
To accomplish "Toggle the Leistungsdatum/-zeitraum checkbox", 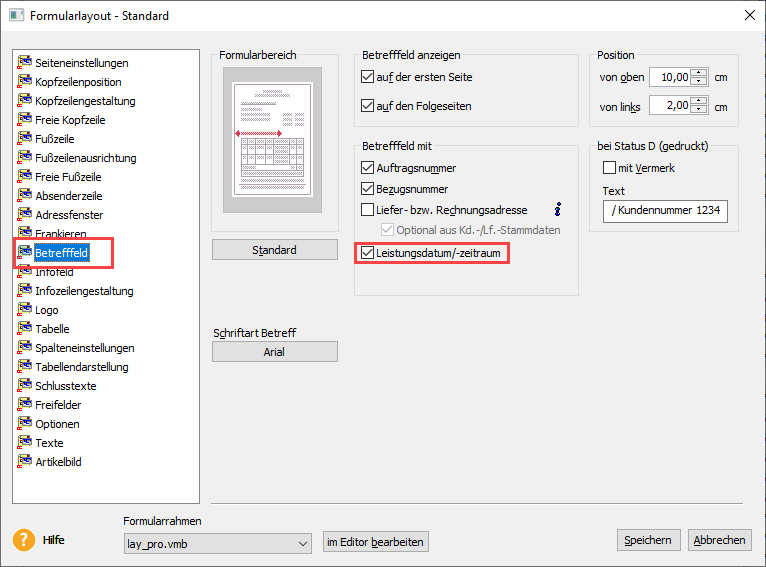I will 367,254.
